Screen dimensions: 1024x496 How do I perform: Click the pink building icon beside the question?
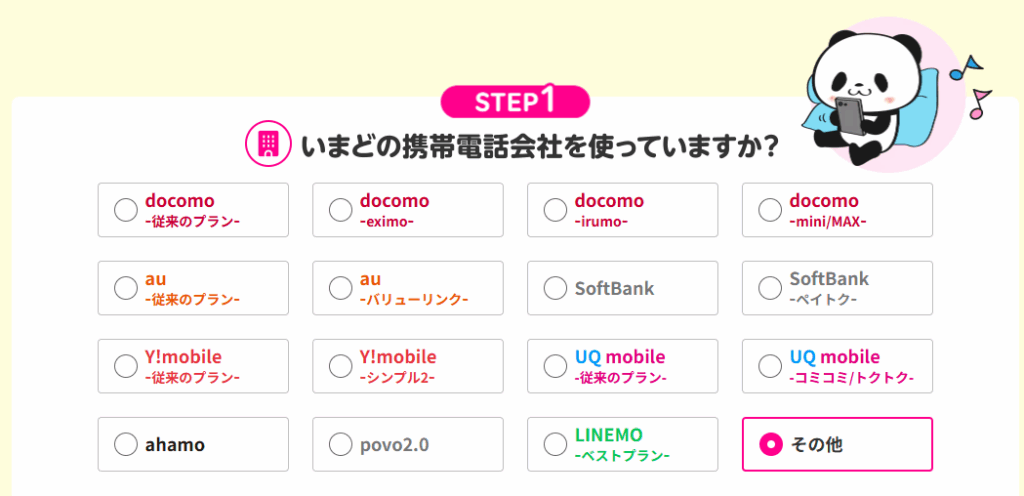pyautogui.click(x=266, y=146)
